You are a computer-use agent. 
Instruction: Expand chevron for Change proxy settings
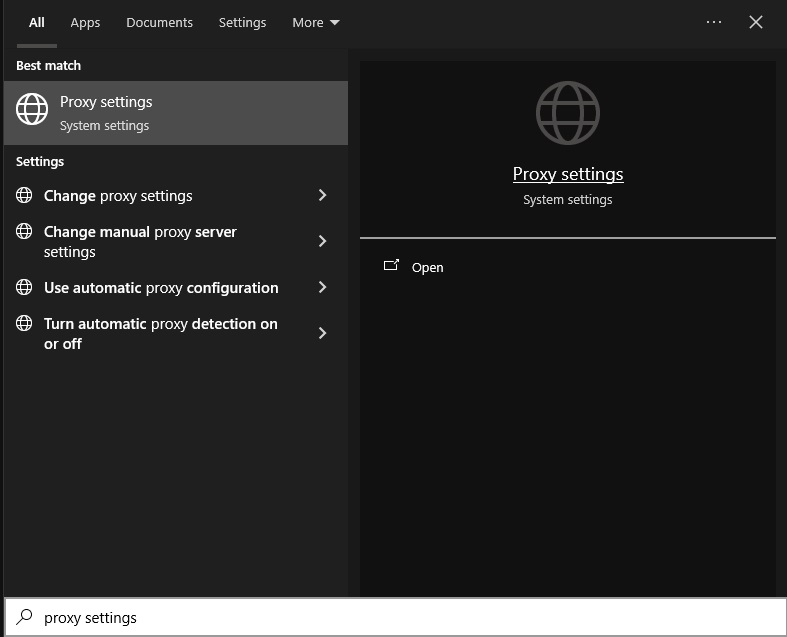(323, 195)
